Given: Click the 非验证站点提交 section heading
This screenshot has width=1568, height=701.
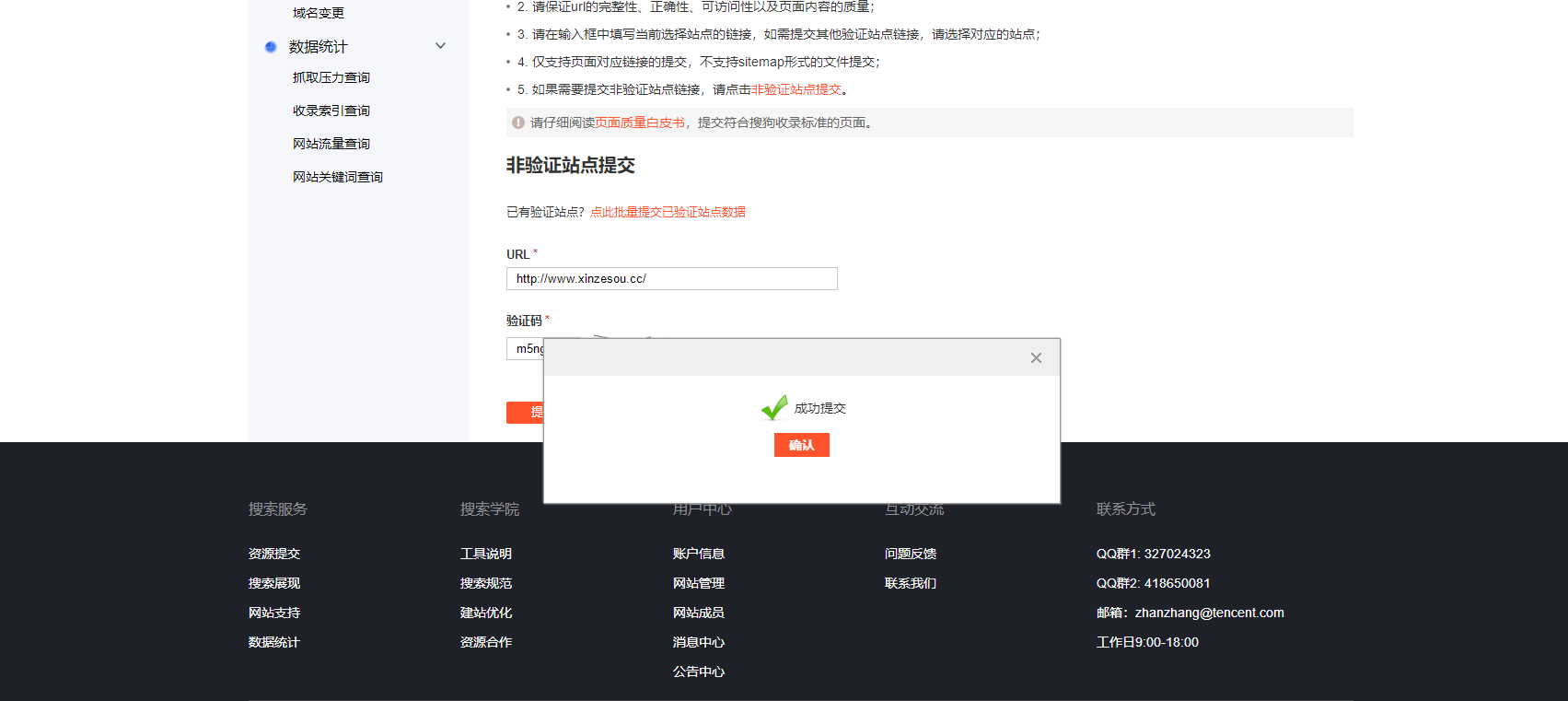Looking at the screenshot, I should pos(571,166).
